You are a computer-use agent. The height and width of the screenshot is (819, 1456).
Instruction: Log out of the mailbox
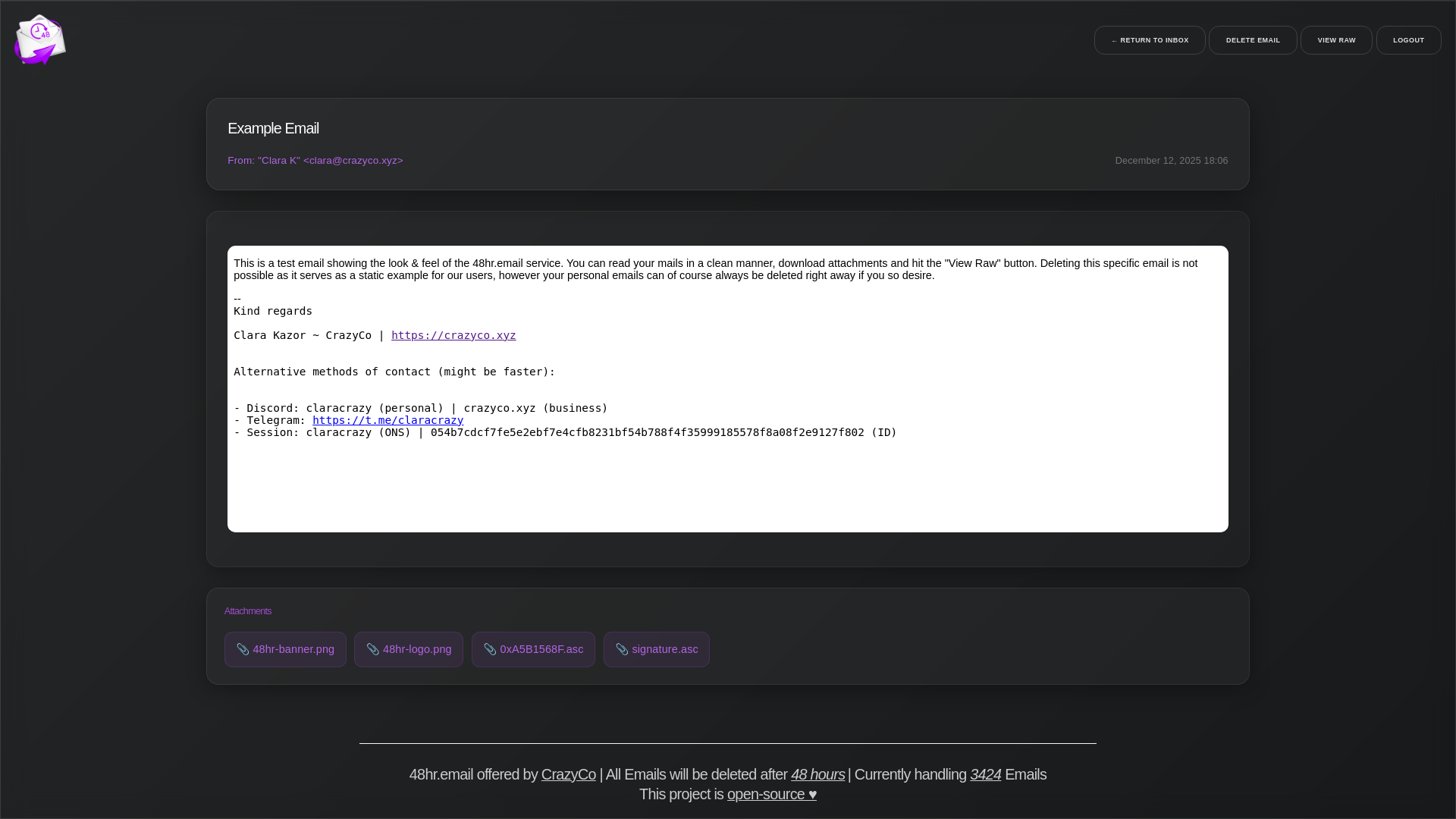1407,40
